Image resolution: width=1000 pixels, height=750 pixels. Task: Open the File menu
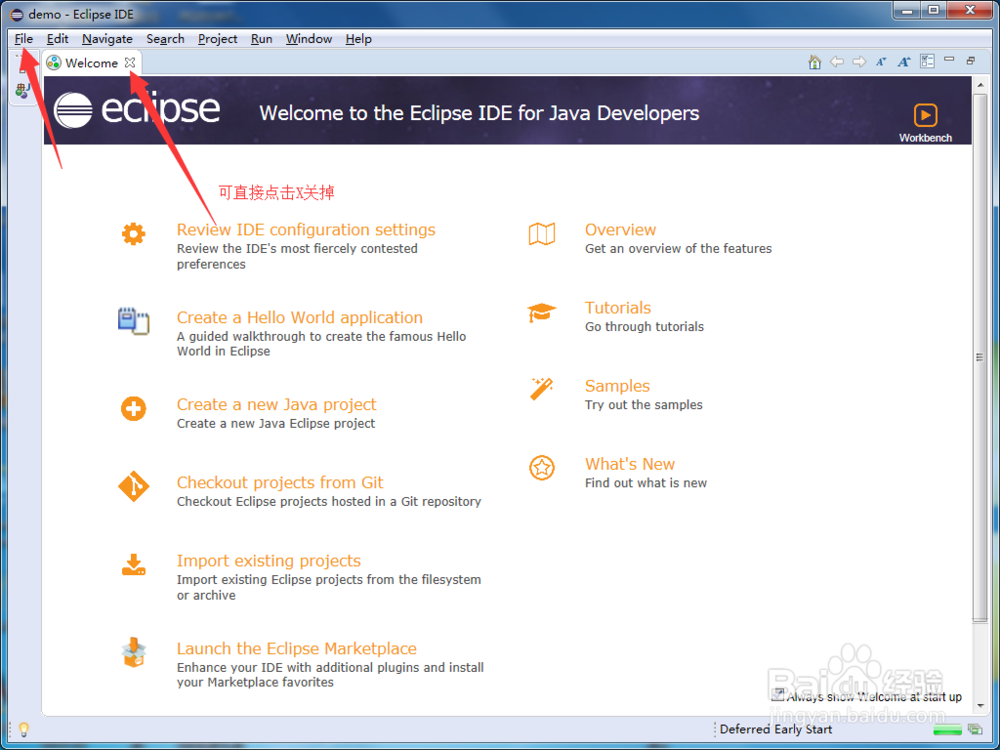pos(24,39)
